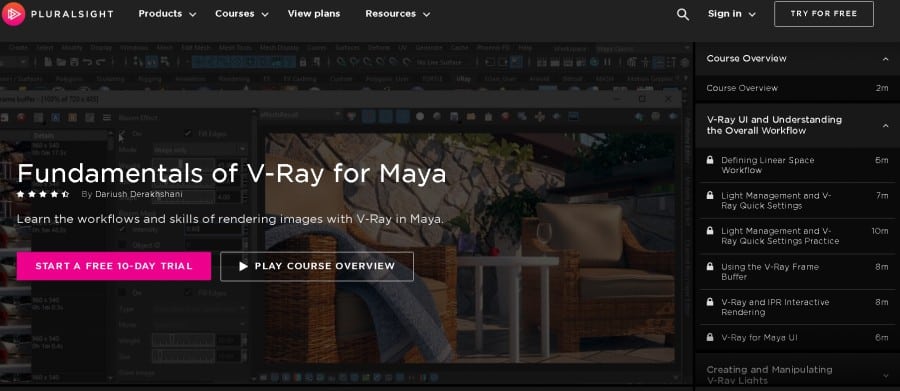
Task: Click lock icon beside Quick Settings Practice
Action: coord(710,231)
